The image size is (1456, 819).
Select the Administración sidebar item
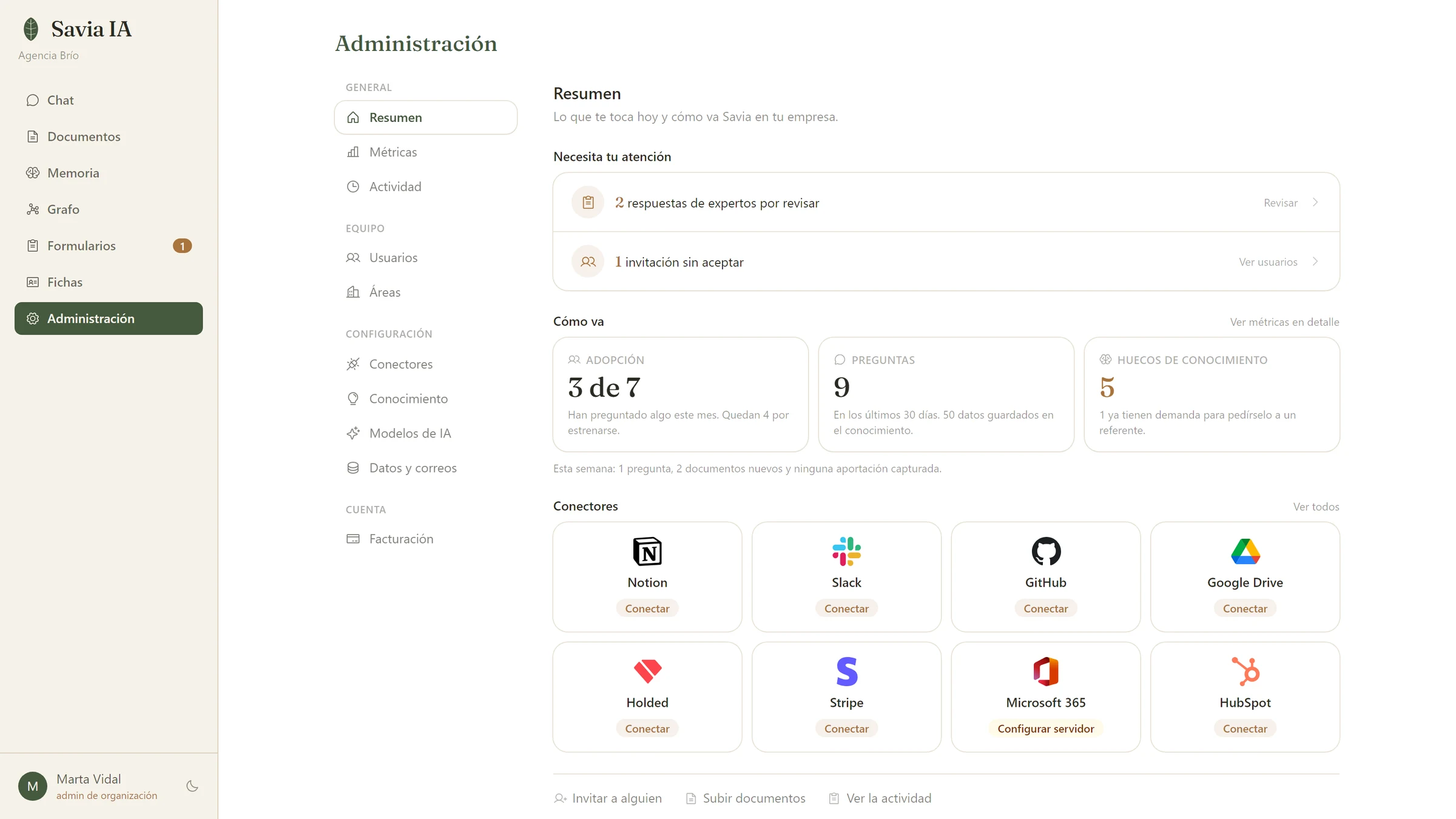coord(109,318)
